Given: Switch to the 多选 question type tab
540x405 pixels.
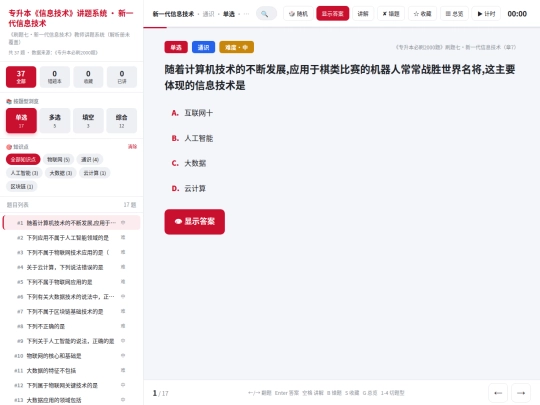Looking at the screenshot, I should (55, 121).
